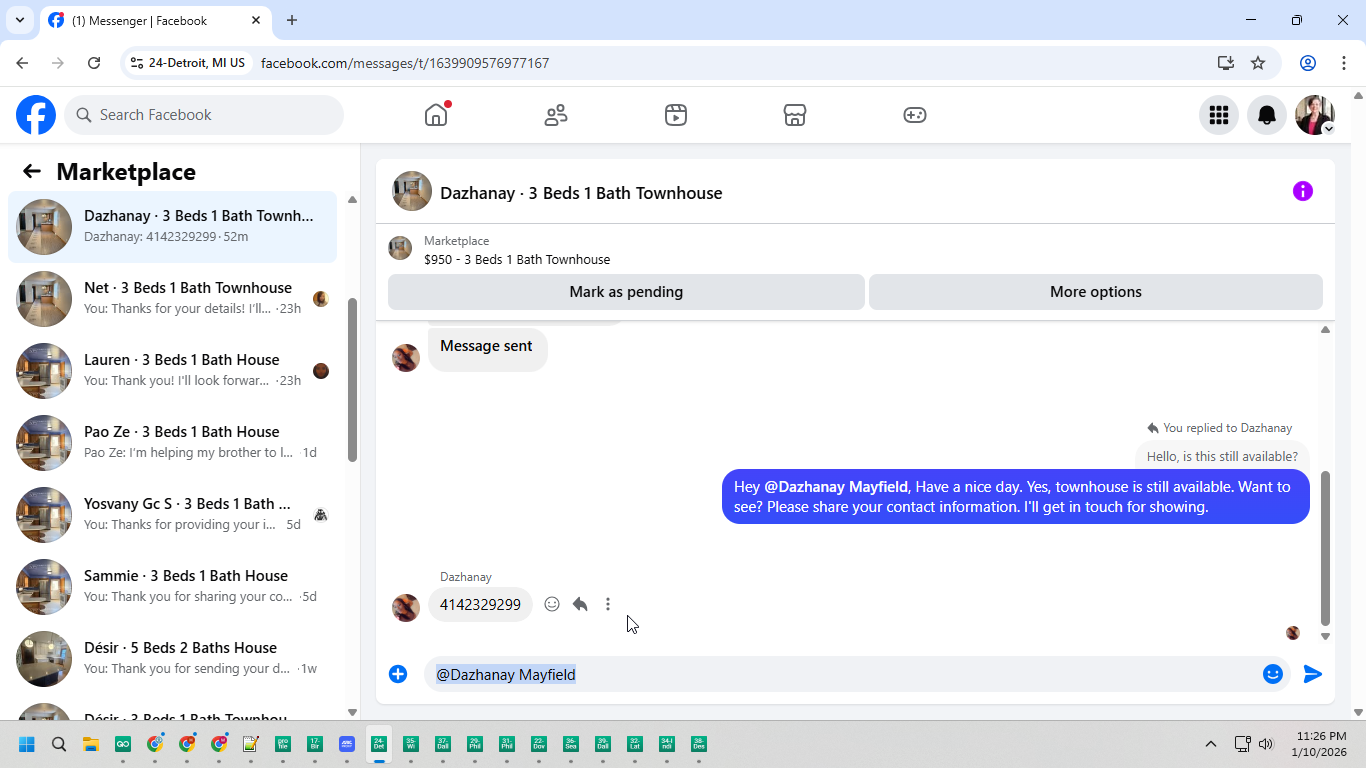Viewport: 1366px width, 768px height.
Task: Show hidden system tray icons
Action: tap(1210, 744)
